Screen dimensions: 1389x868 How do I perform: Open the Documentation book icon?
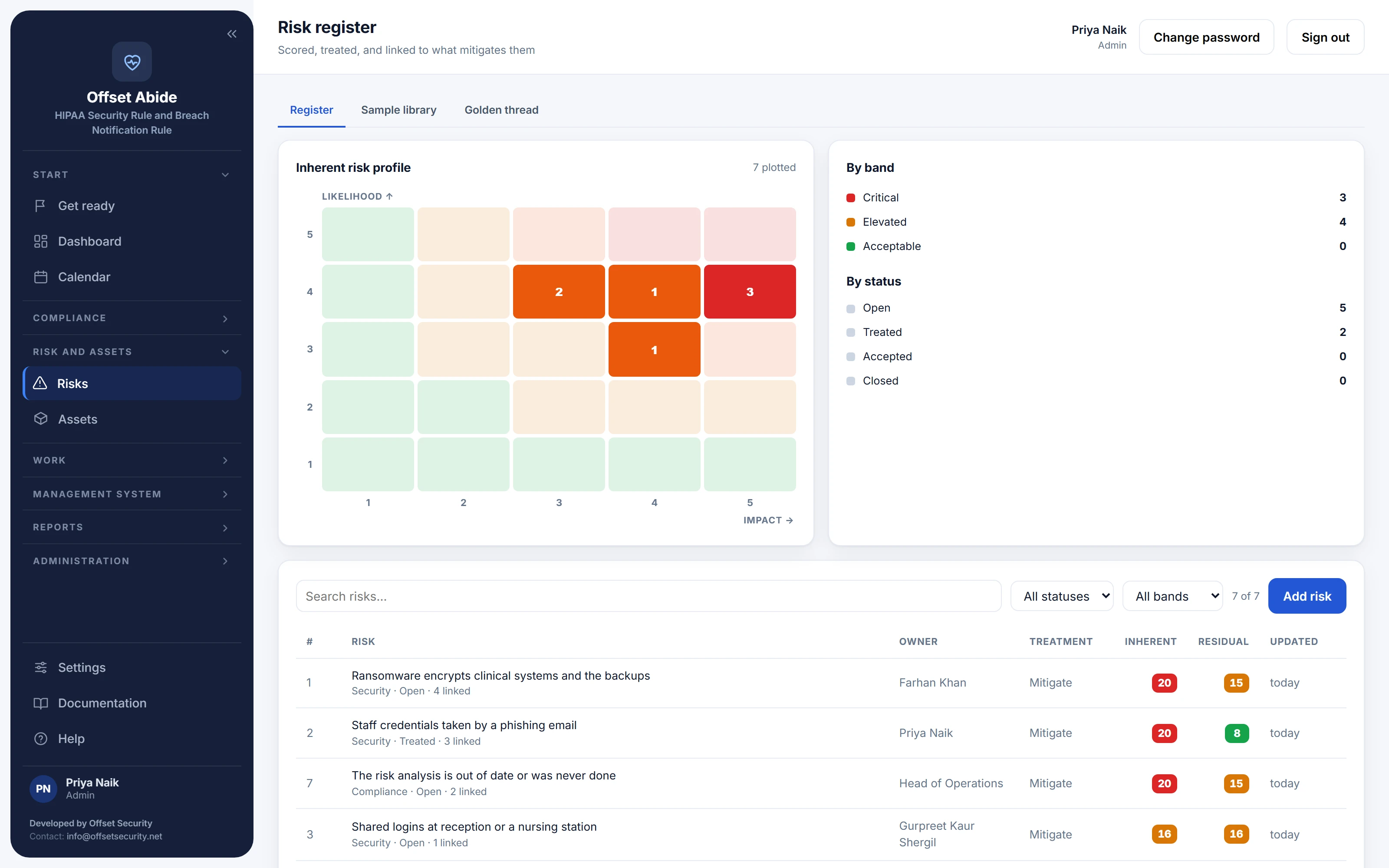[40, 703]
